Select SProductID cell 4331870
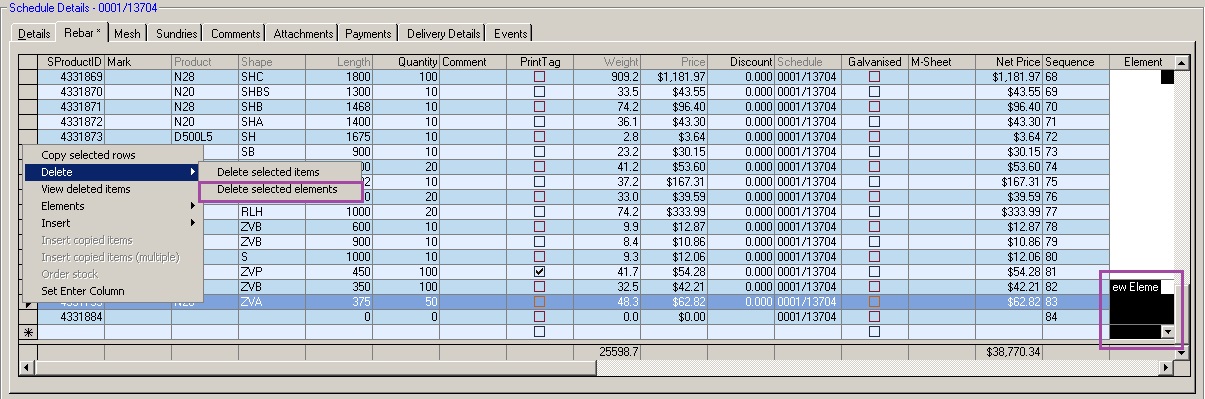Image resolution: width=1205 pixels, height=399 pixels. pos(71,91)
